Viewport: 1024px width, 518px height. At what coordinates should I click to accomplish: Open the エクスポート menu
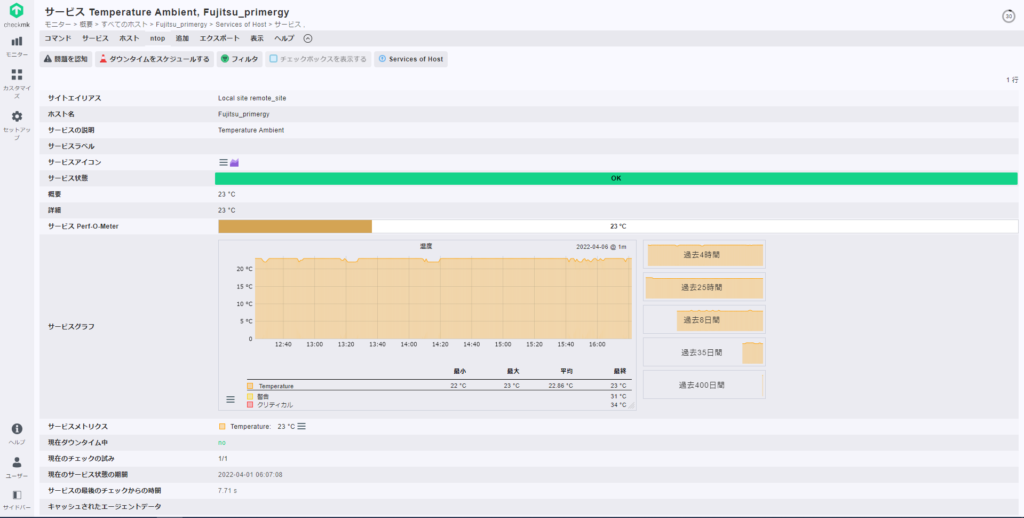[x=219, y=39]
